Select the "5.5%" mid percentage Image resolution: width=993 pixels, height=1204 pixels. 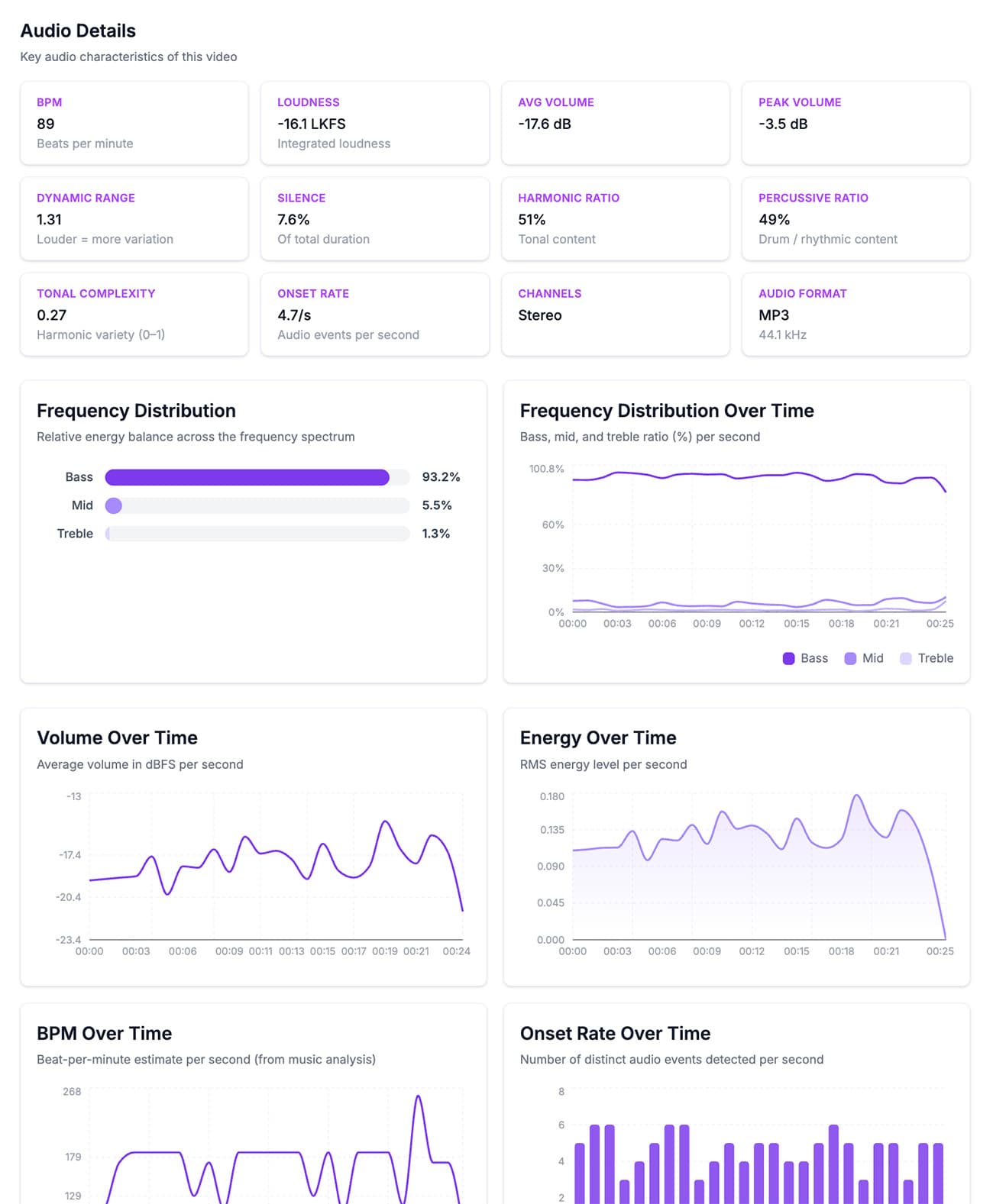(437, 505)
